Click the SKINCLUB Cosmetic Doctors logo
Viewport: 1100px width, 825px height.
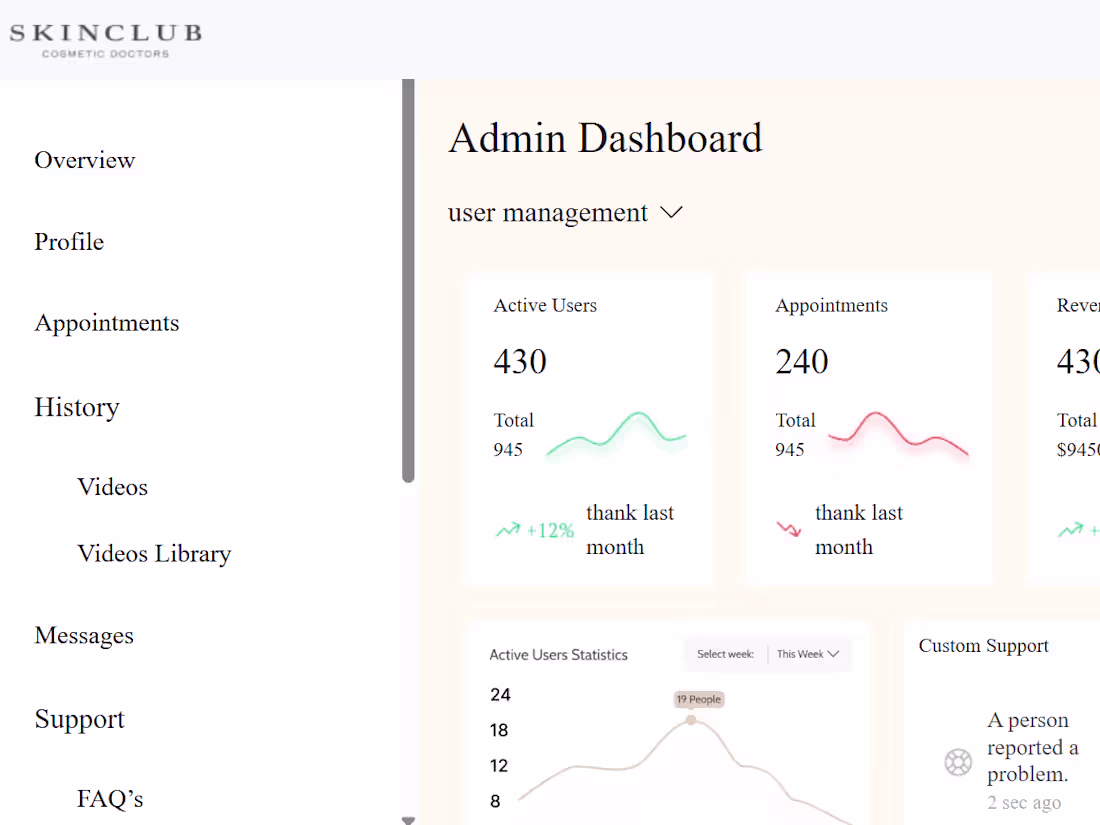tap(105, 41)
